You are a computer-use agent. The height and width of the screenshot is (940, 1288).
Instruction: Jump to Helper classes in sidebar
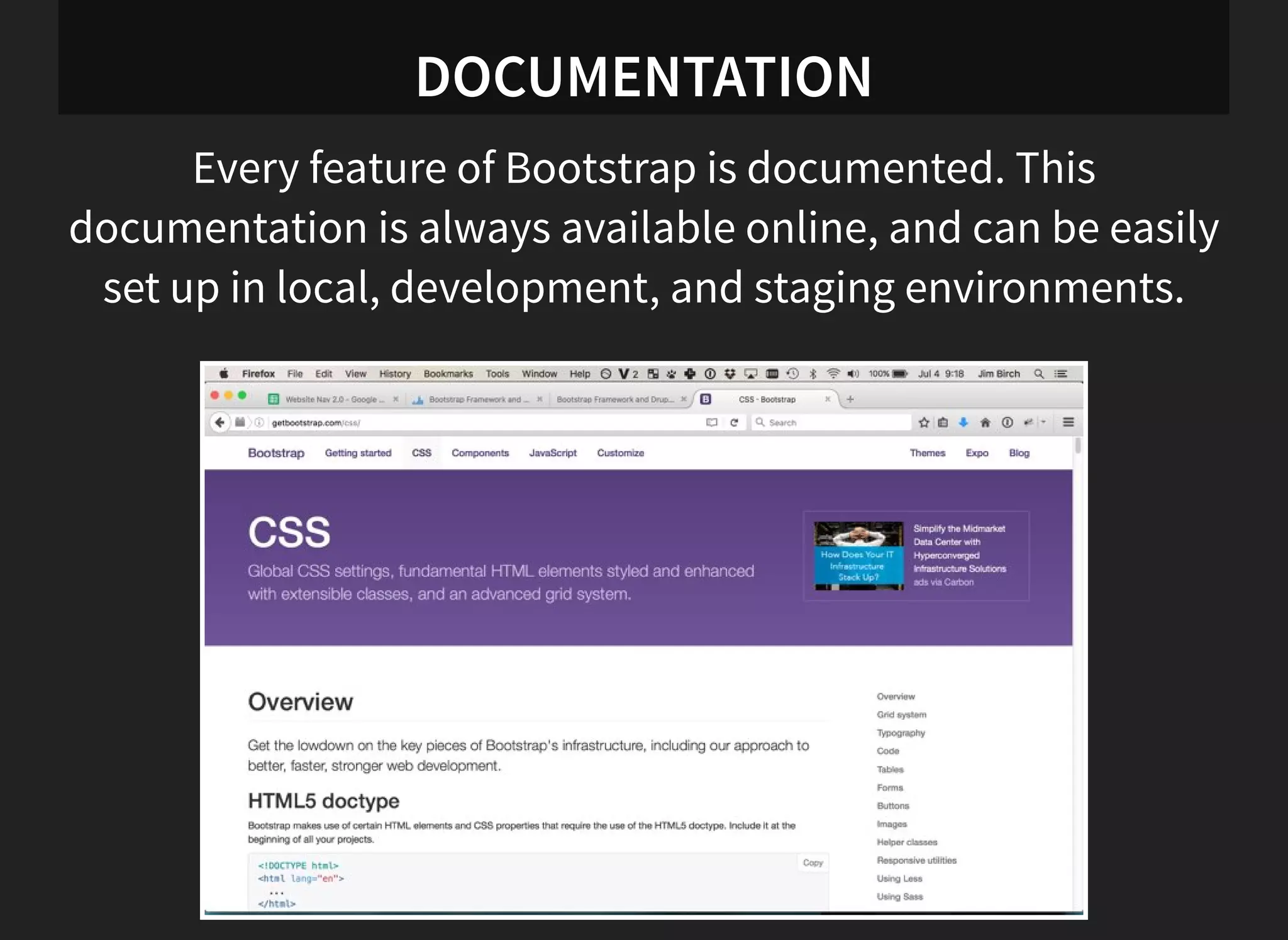click(907, 842)
